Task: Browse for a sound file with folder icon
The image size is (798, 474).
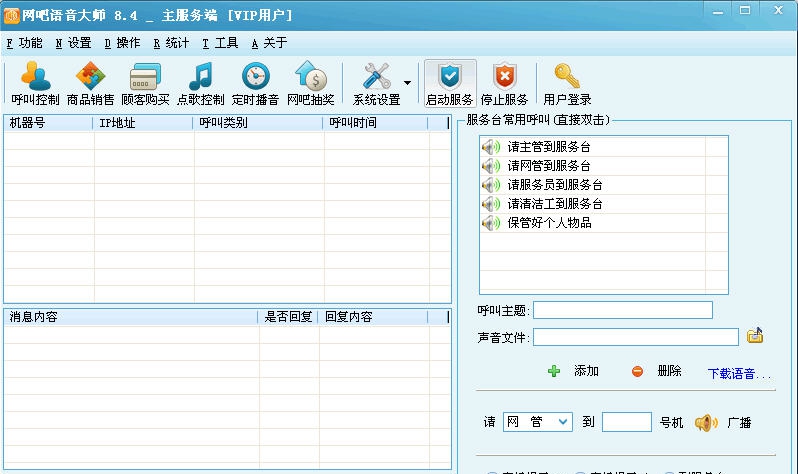Action: pyautogui.click(x=755, y=336)
